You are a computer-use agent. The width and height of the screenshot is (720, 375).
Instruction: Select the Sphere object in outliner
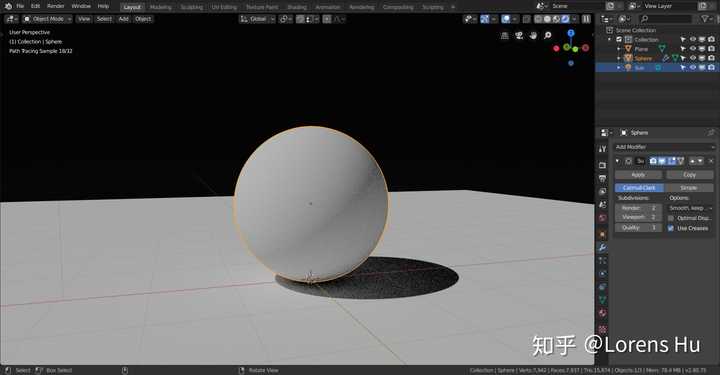(x=643, y=58)
